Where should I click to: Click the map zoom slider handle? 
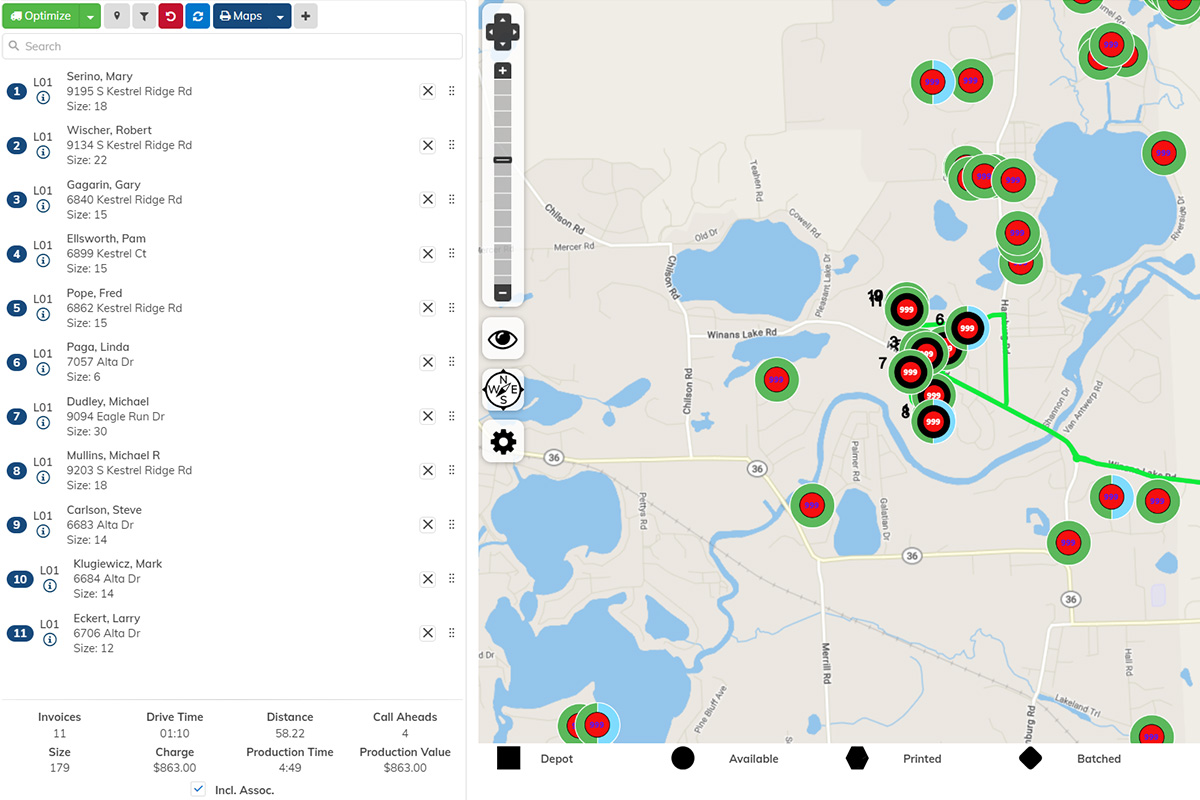pyautogui.click(x=503, y=160)
